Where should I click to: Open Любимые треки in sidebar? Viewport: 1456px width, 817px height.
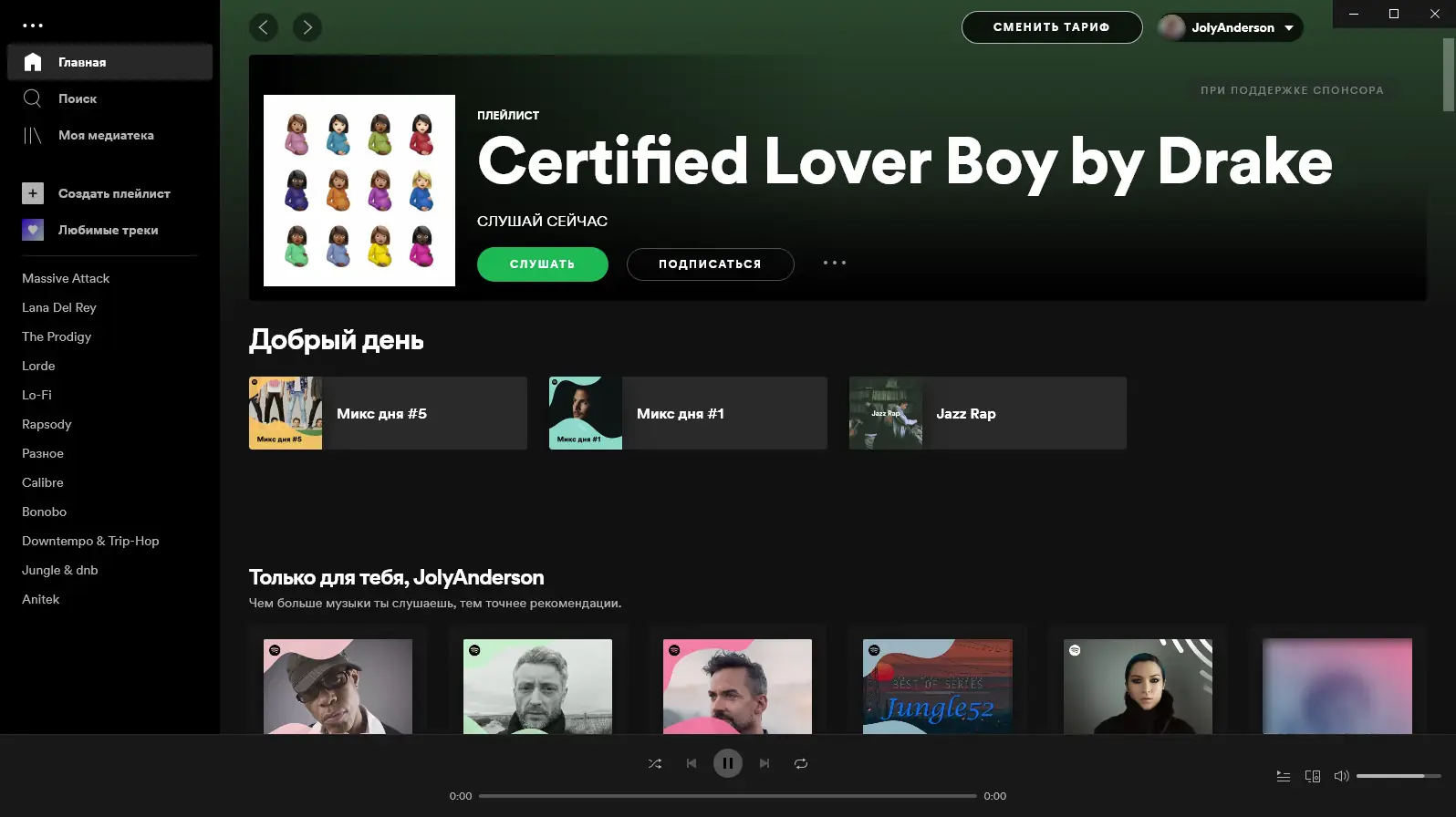pos(109,230)
